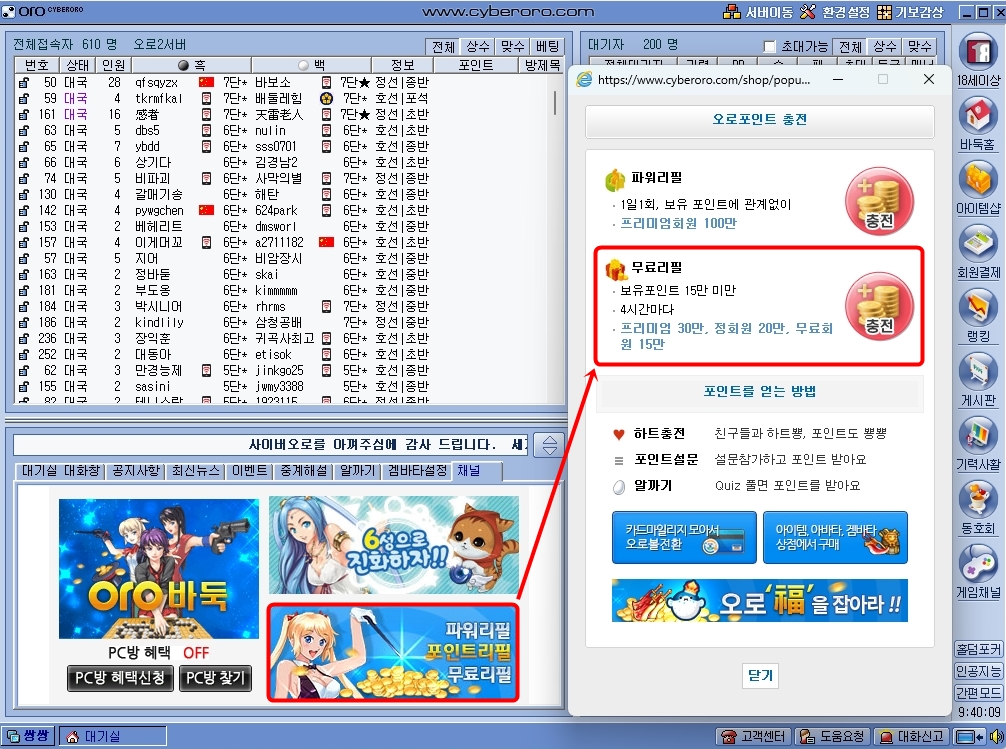Viewport: 1006px width, 749px height.
Task: Click 카드마일리지 모아서 오로볼전환 button
Action: pos(684,537)
